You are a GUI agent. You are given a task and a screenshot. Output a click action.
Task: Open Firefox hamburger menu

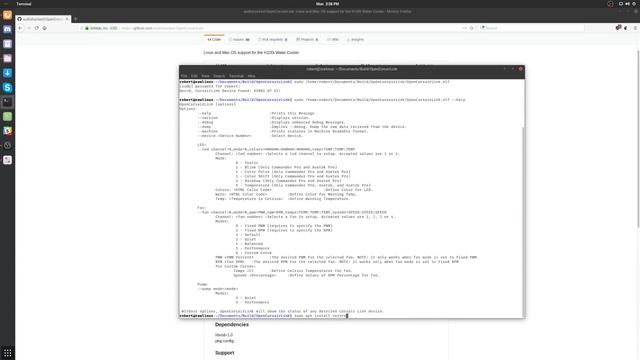click(x=636, y=28)
